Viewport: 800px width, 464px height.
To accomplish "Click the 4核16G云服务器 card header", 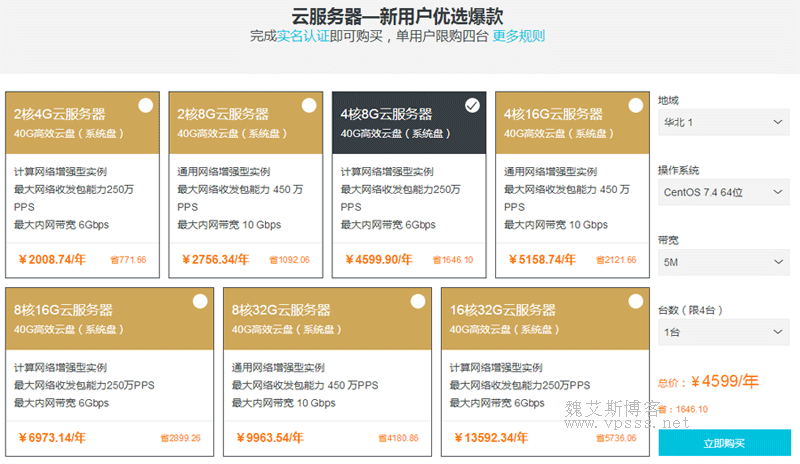I will (572, 123).
